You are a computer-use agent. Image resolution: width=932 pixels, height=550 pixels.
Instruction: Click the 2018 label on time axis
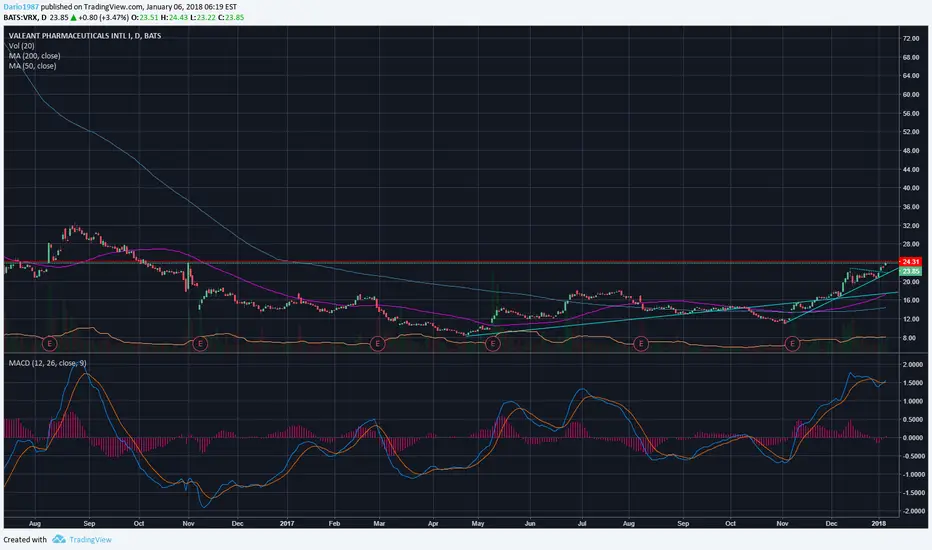click(879, 524)
